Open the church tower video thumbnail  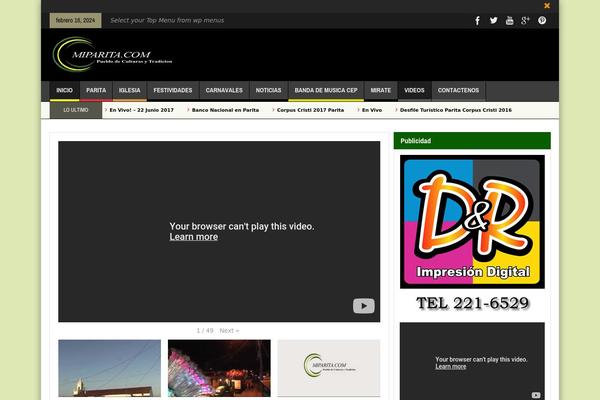pyautogui.click(x=109, y=368)
